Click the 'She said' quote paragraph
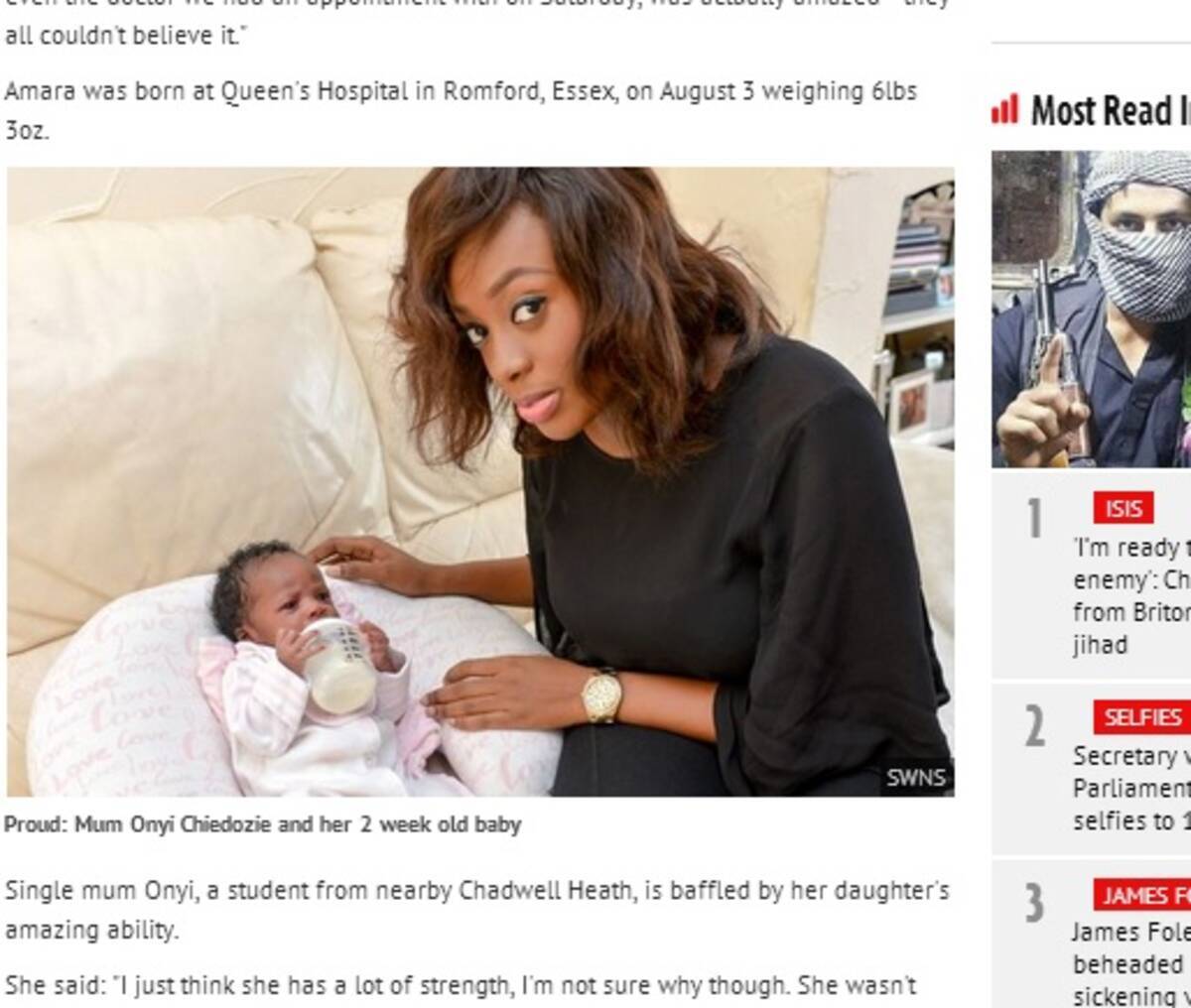The width and height of the screenshot is (1191, 1008). 461,986
